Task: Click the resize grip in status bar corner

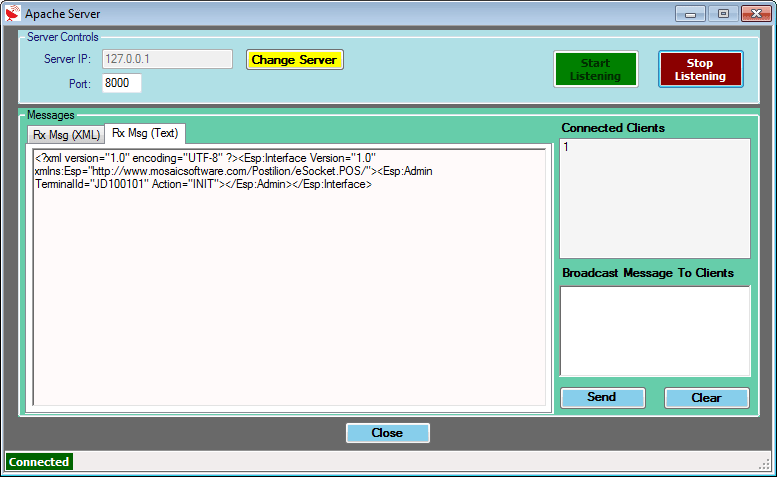Action: pyautogui.click(x=765, y=464)
